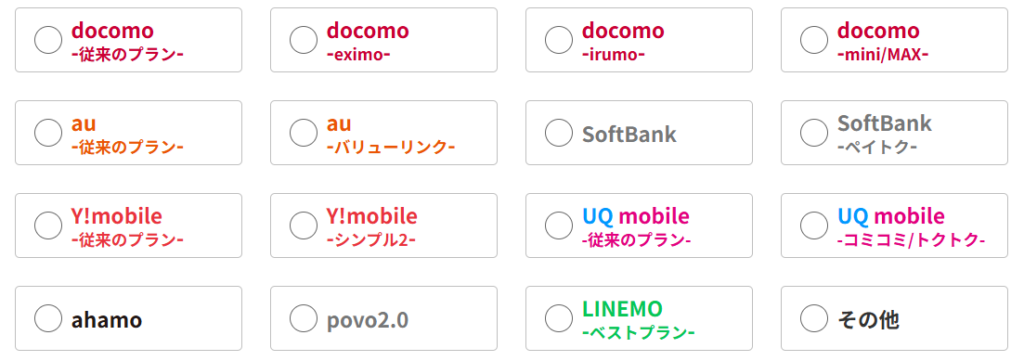Click the povo2.0 label text

pyautogui.click(x=368, y=320)
